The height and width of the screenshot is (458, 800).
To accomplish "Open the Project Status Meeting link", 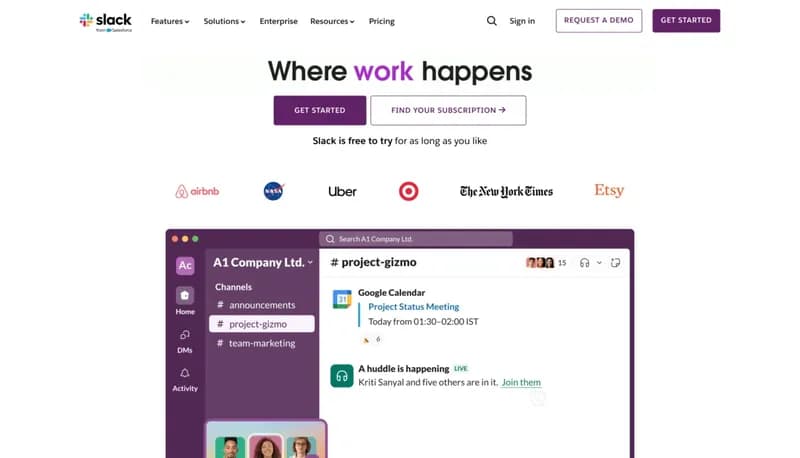I will [414, 307].
